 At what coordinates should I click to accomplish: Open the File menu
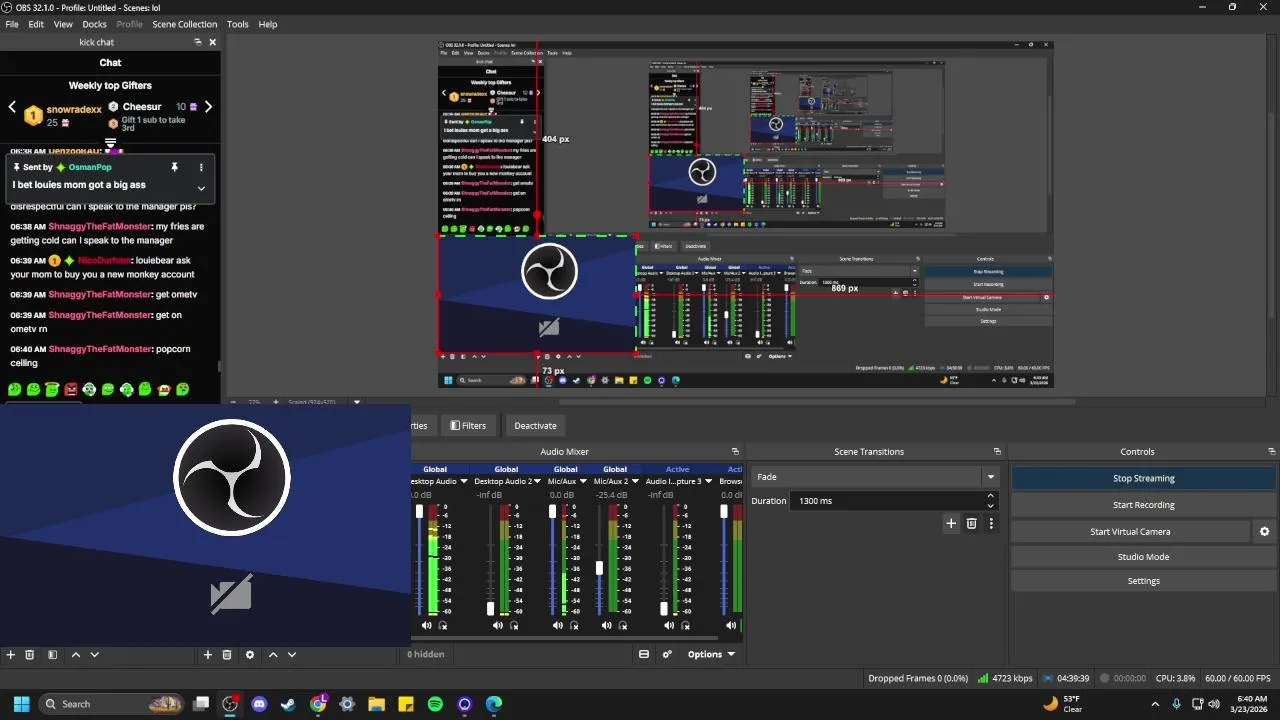point(12,24)
